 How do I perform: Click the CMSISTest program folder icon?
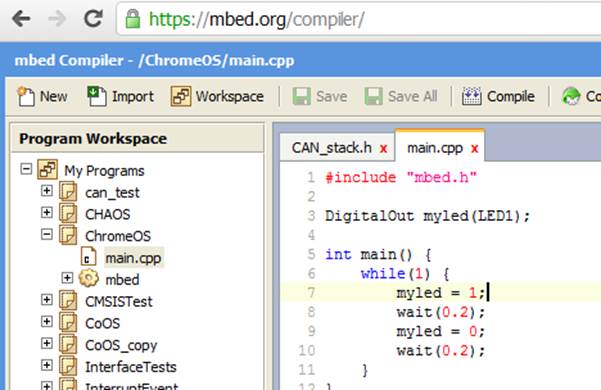pyautogui.click(x=68, y=300)
